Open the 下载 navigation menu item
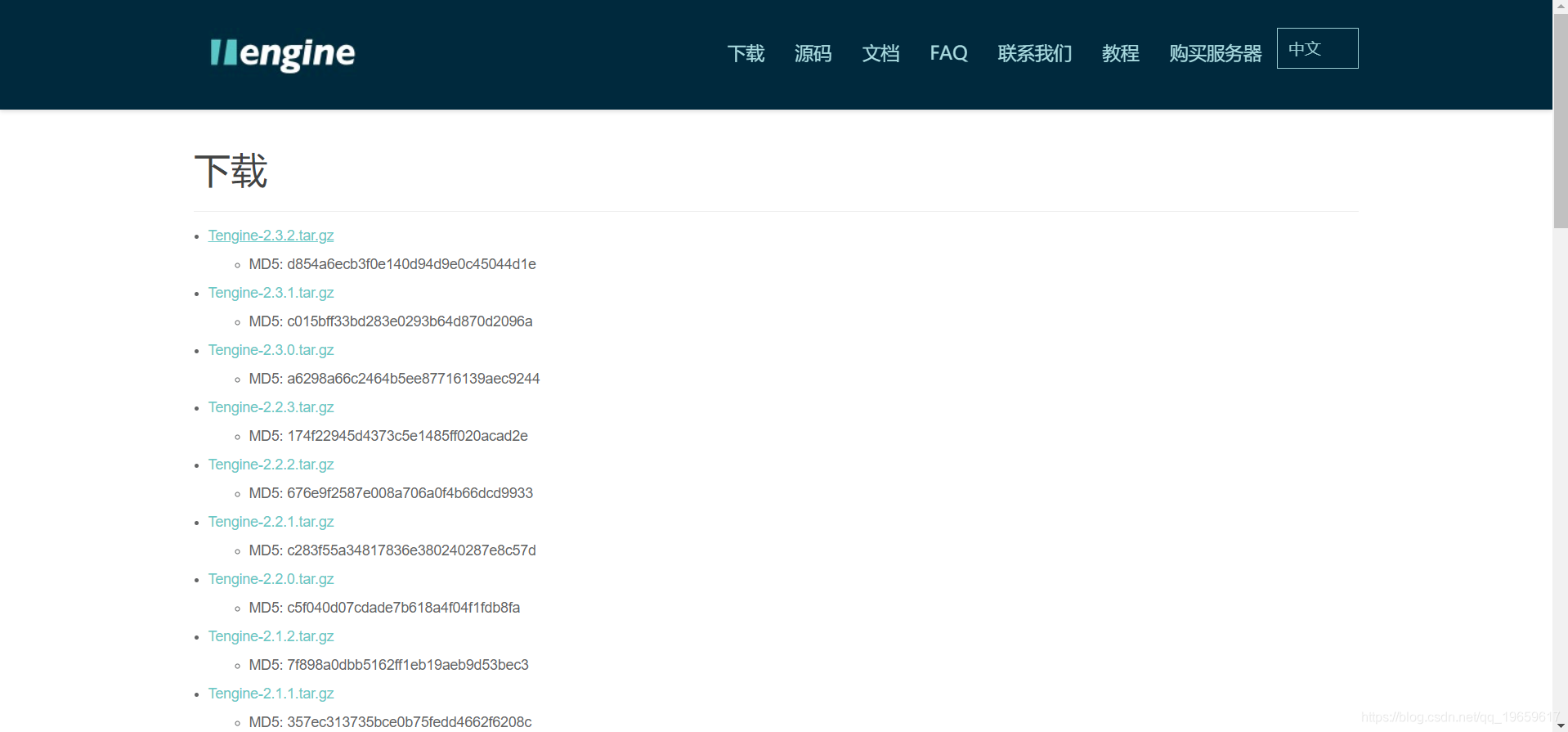1568x732 pixels. pos(746,53)
